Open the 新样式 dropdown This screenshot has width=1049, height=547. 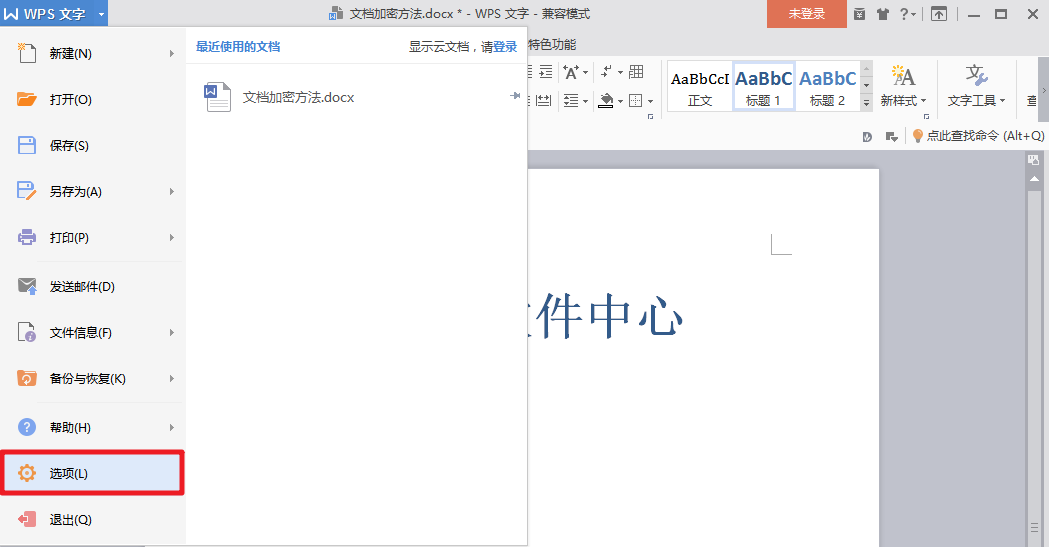[x=903, y=101]
